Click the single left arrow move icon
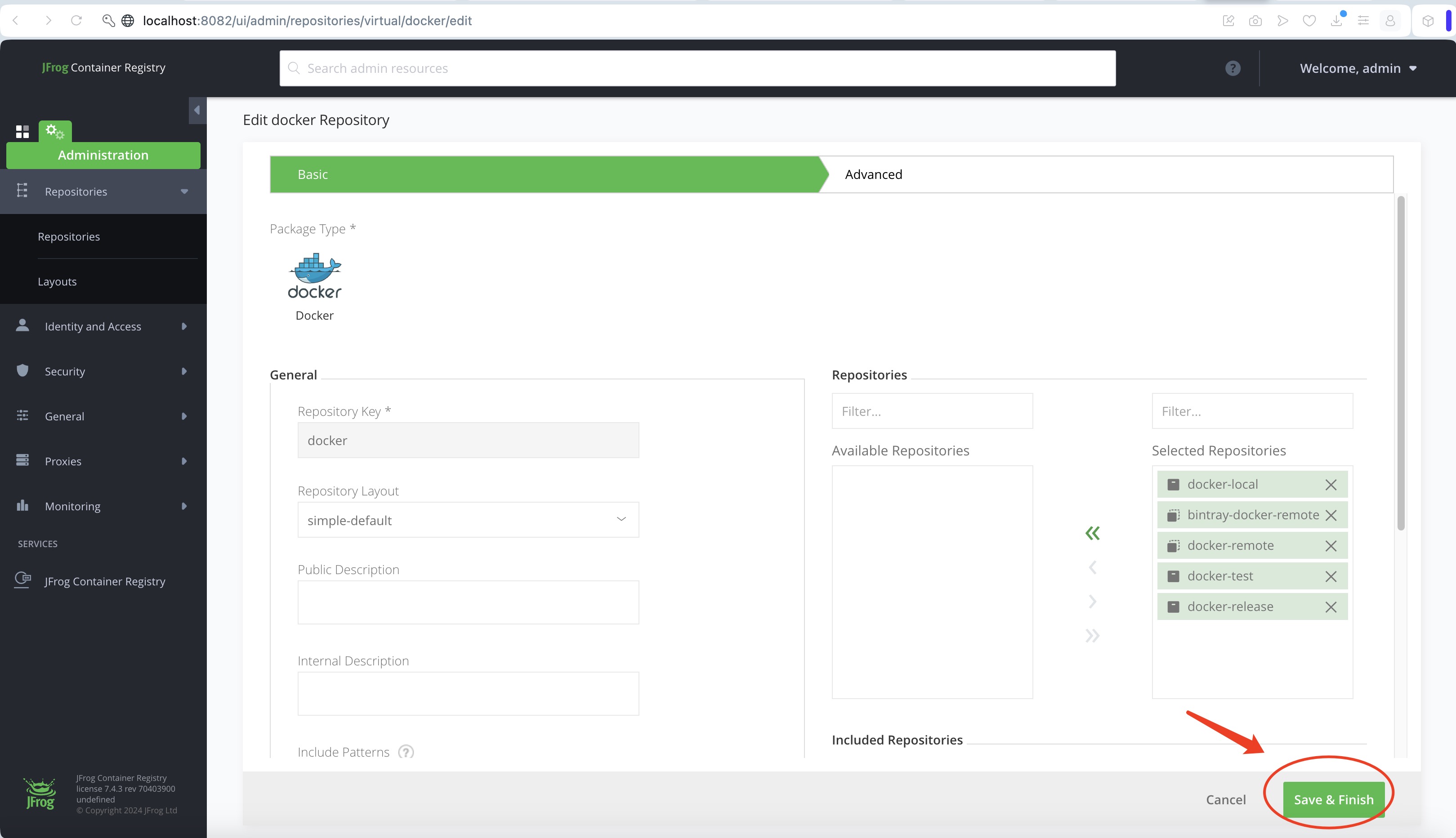The width and height of the screenshot is (1456, 838). (1092, 567)
